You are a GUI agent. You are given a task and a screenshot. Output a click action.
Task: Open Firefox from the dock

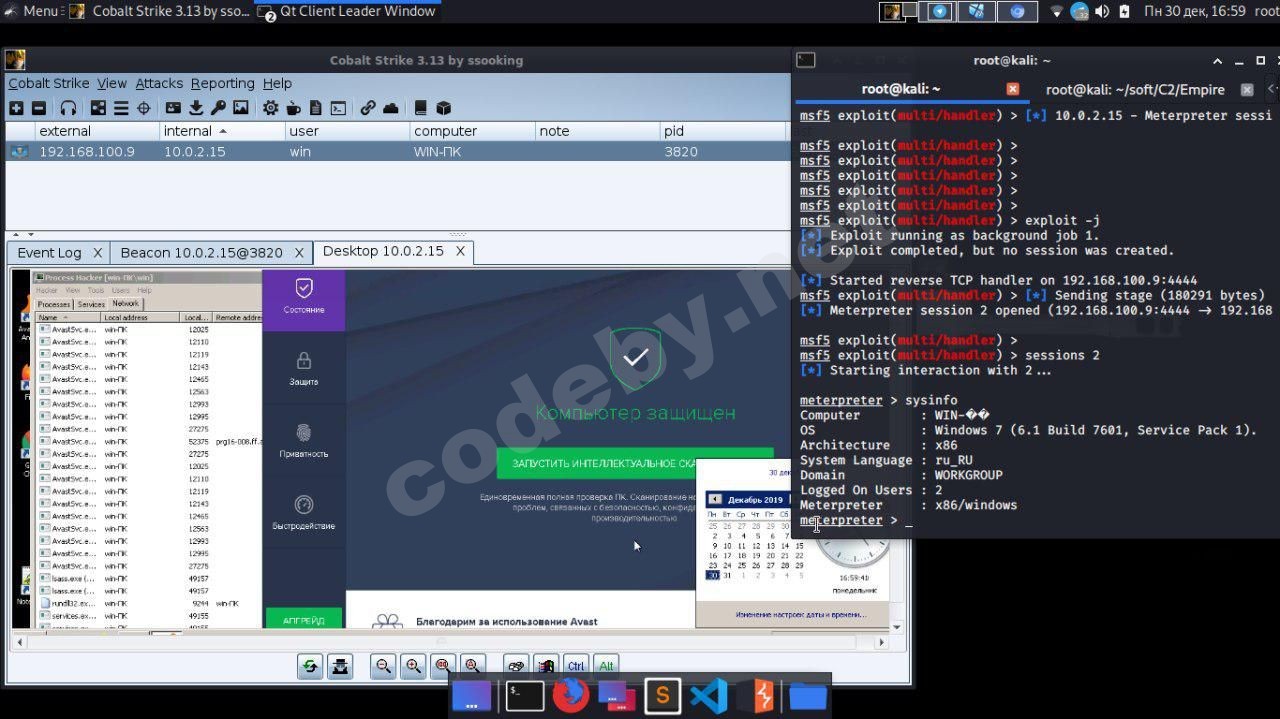coord(571,694)
